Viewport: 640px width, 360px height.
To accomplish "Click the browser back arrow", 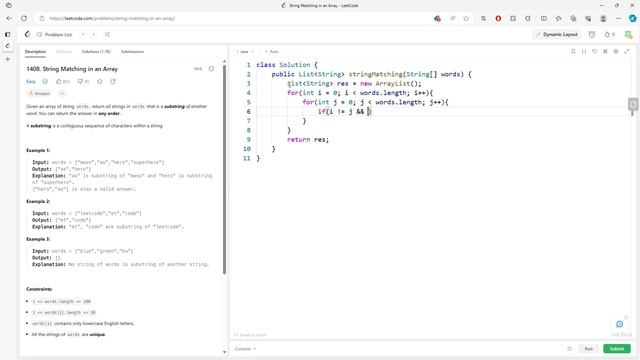I will (9, 18).
